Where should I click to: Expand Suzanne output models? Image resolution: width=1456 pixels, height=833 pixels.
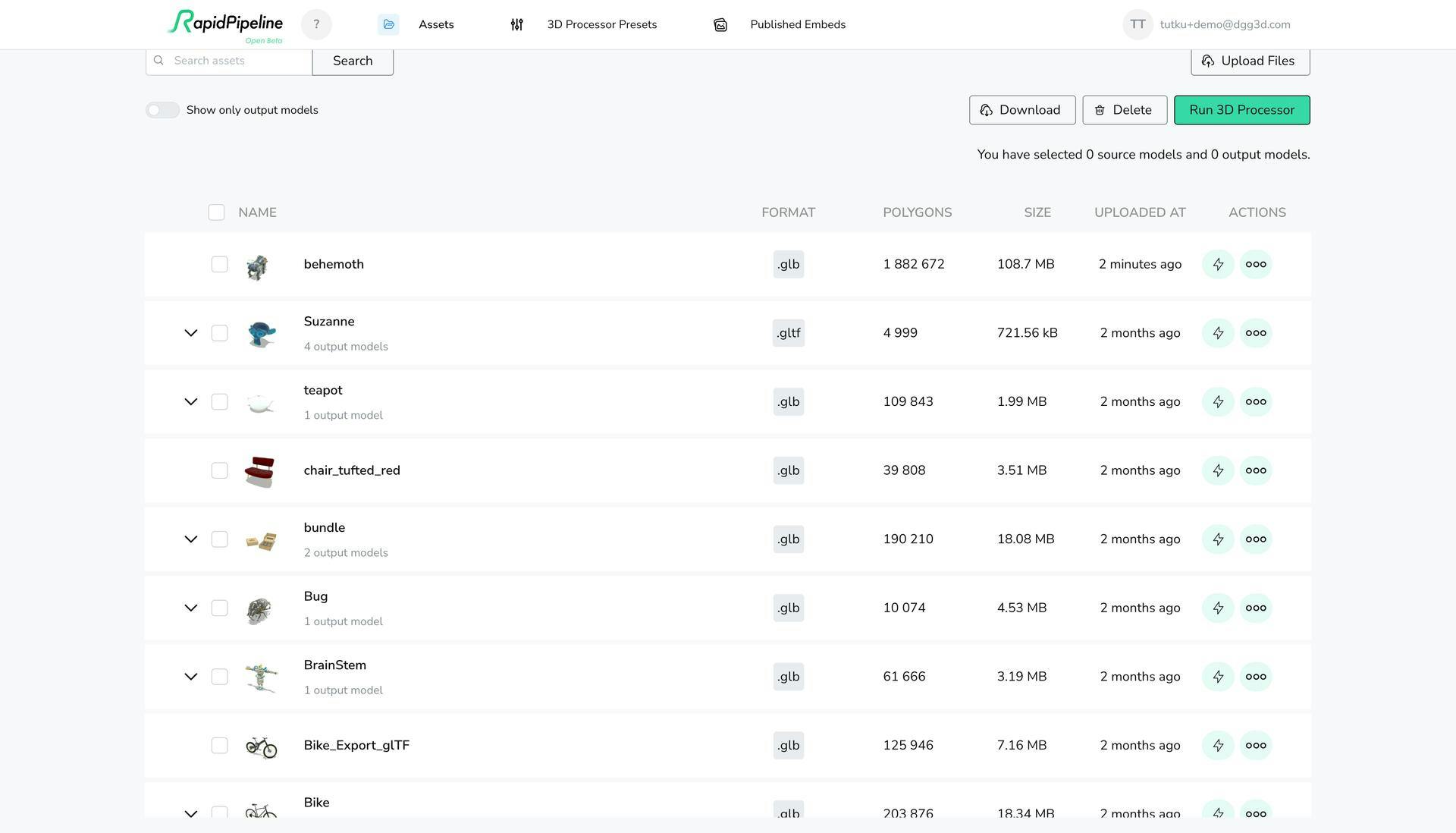191,333
